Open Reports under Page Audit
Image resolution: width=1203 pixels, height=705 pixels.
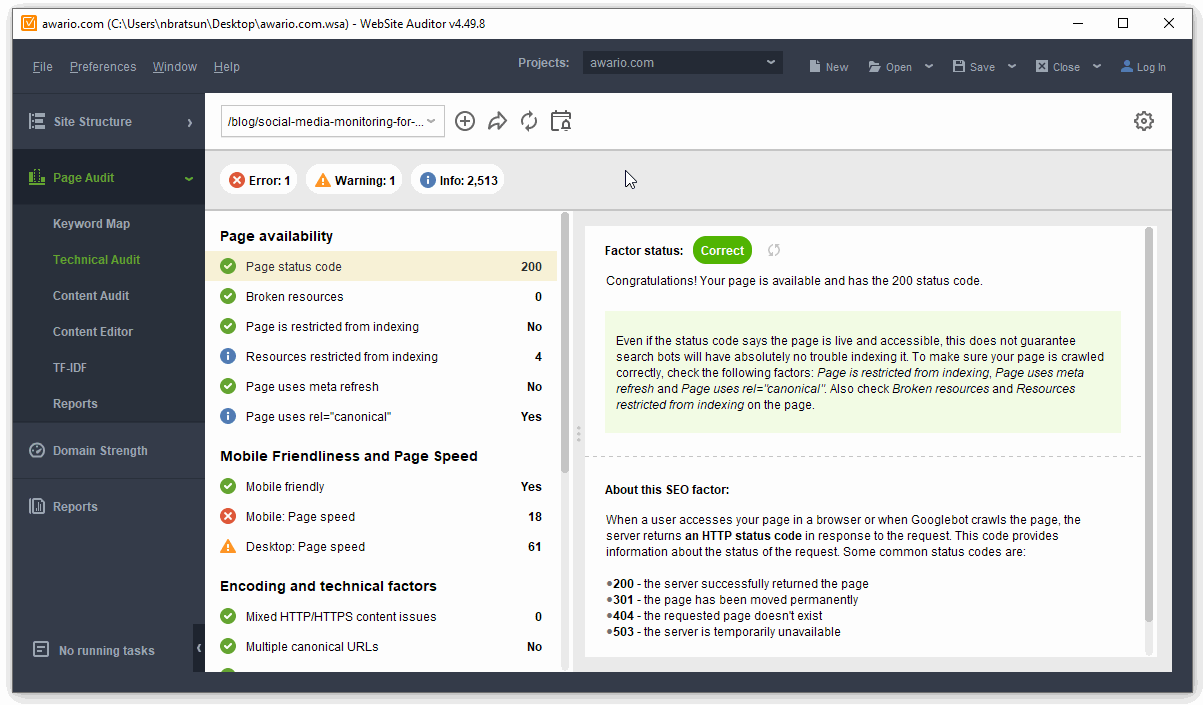point(75,404)
